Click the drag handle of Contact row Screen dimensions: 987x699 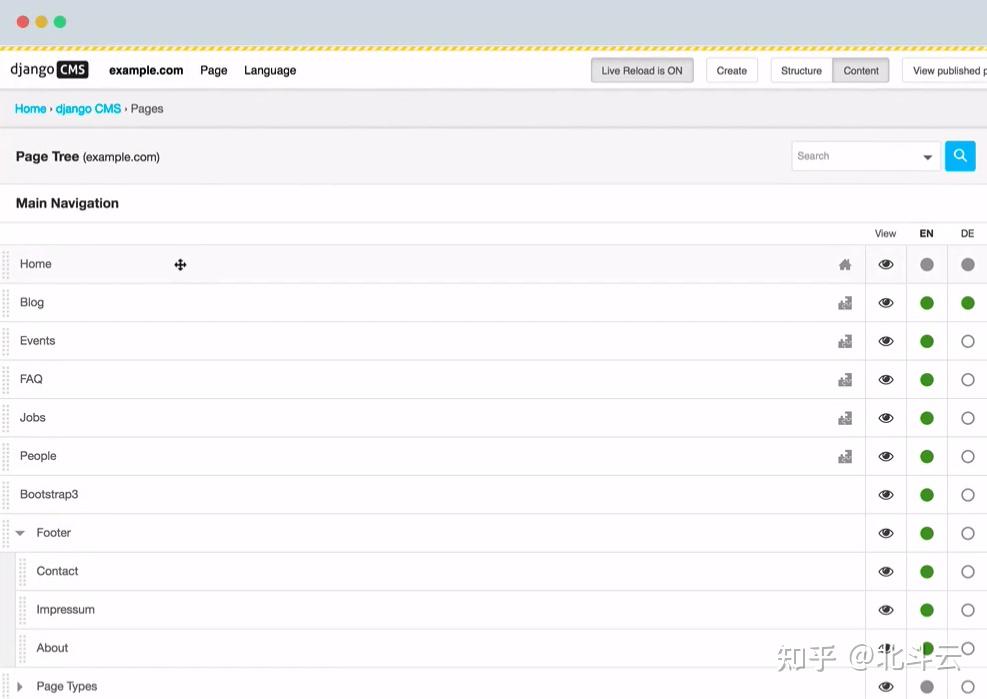(22, 572)
